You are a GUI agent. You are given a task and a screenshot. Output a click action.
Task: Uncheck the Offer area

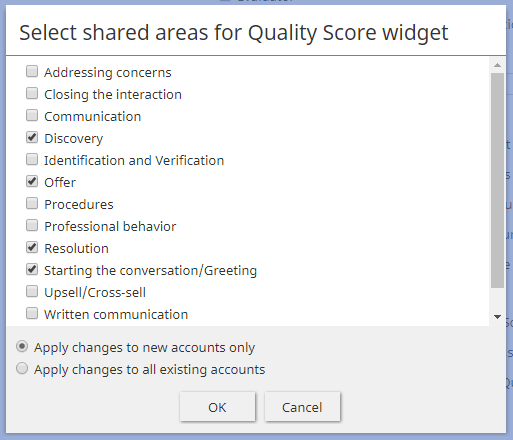[32, 181]
